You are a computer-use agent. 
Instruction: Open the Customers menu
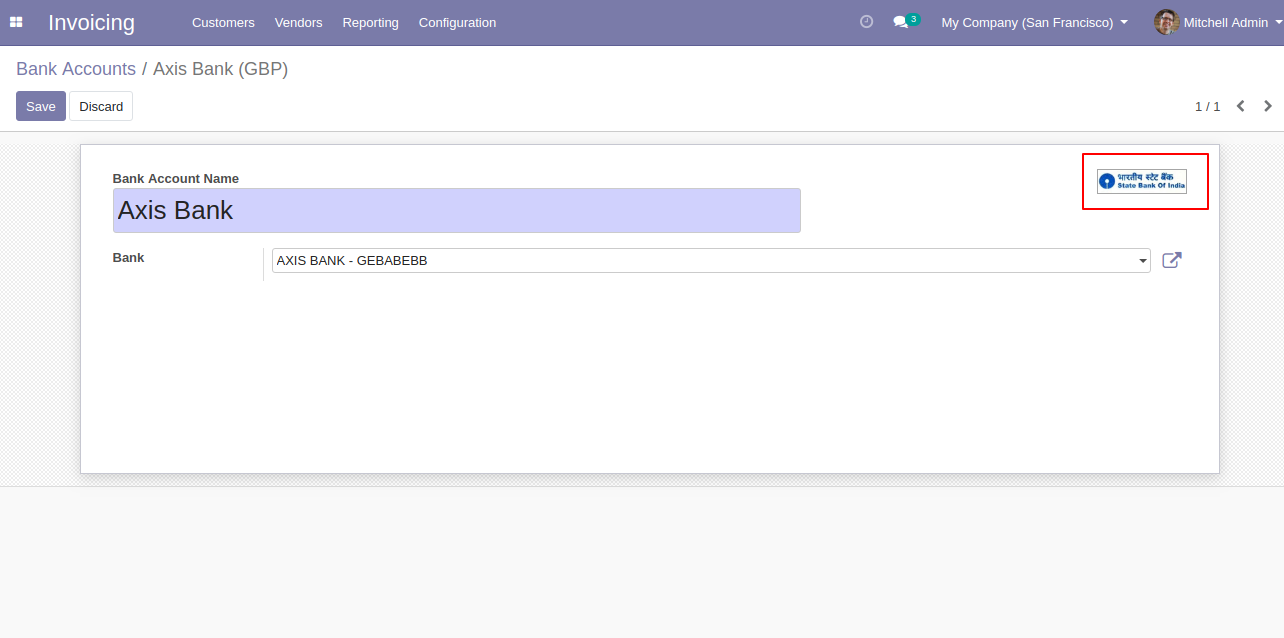pos(223,22)
